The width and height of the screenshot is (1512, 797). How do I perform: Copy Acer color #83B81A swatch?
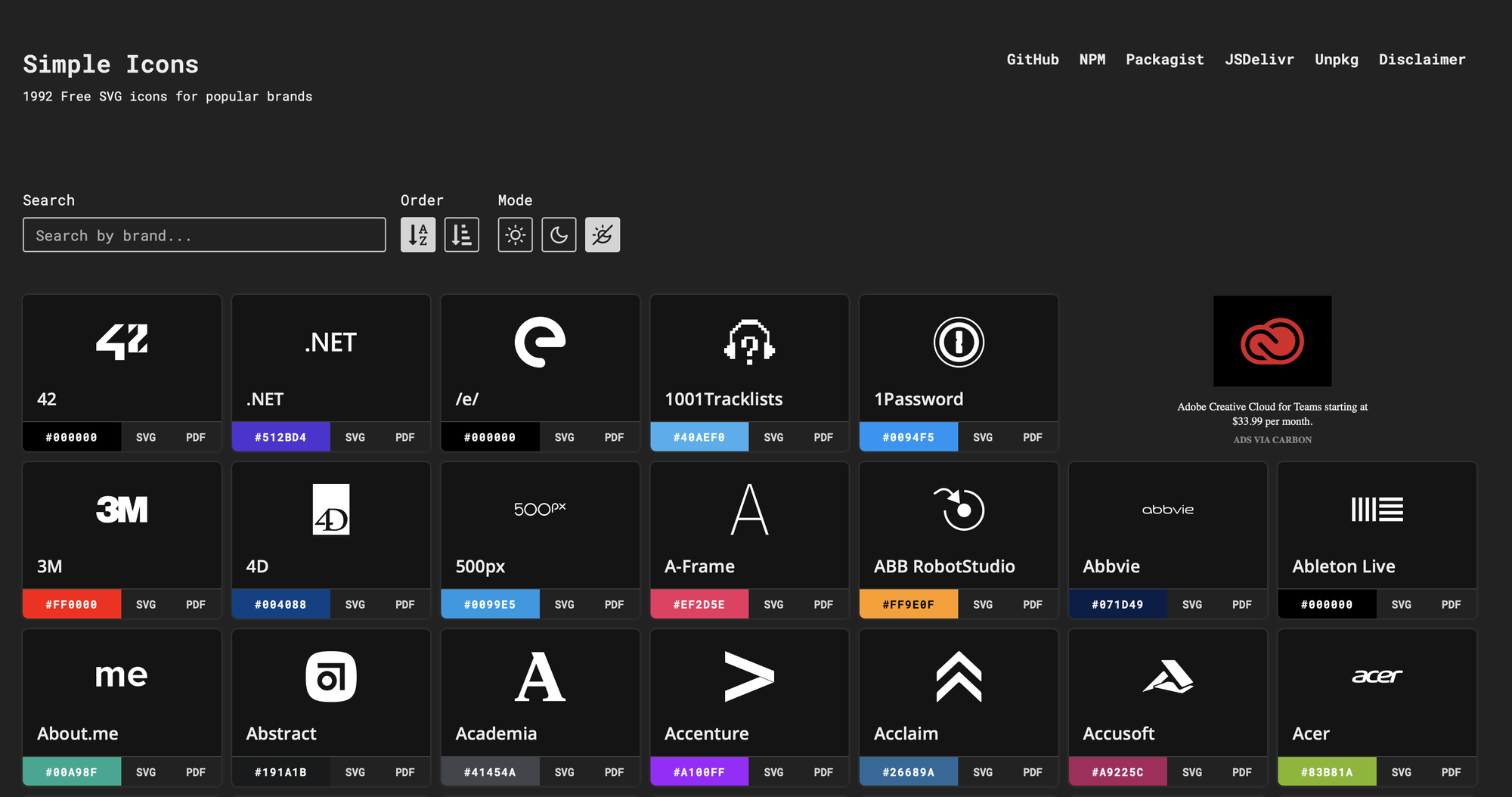[x=1328, y=772]
